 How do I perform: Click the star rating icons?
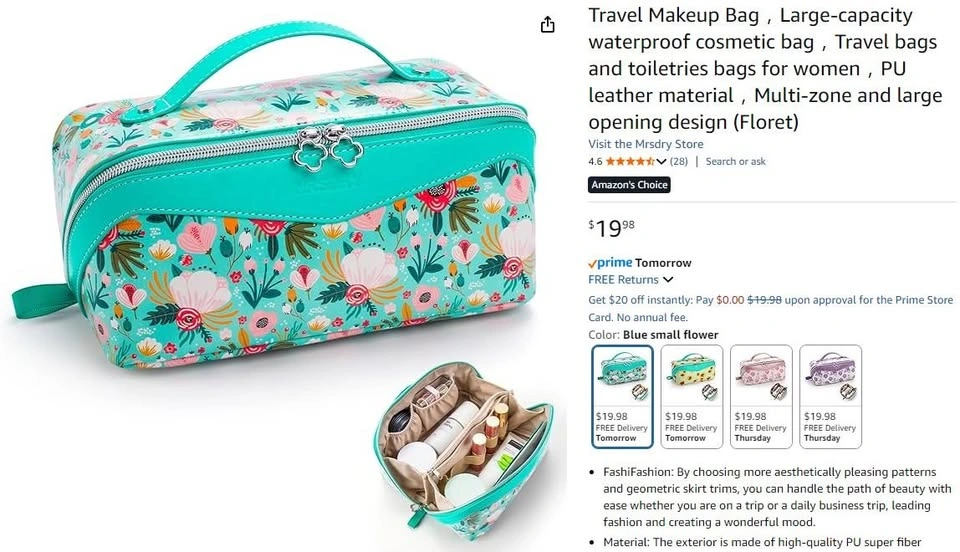coord(630,162)
